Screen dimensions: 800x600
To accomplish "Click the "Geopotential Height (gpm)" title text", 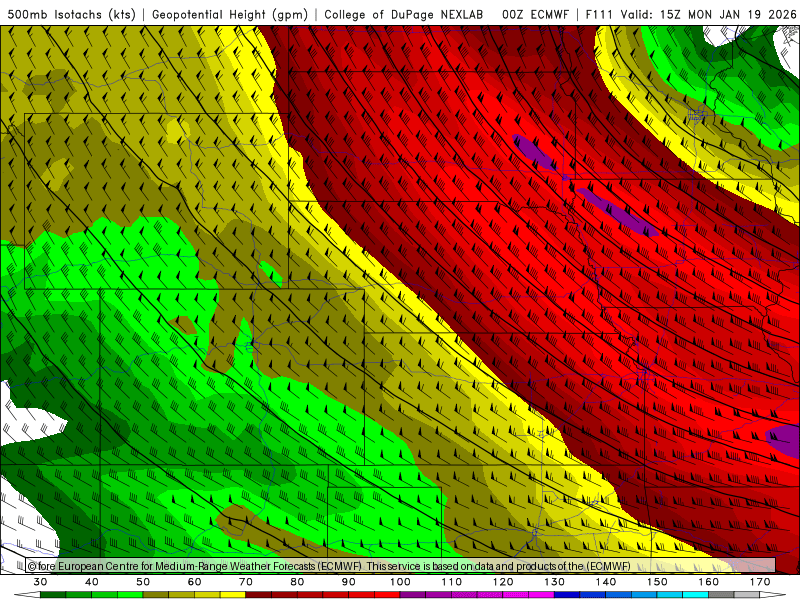I will click(230, 15).
